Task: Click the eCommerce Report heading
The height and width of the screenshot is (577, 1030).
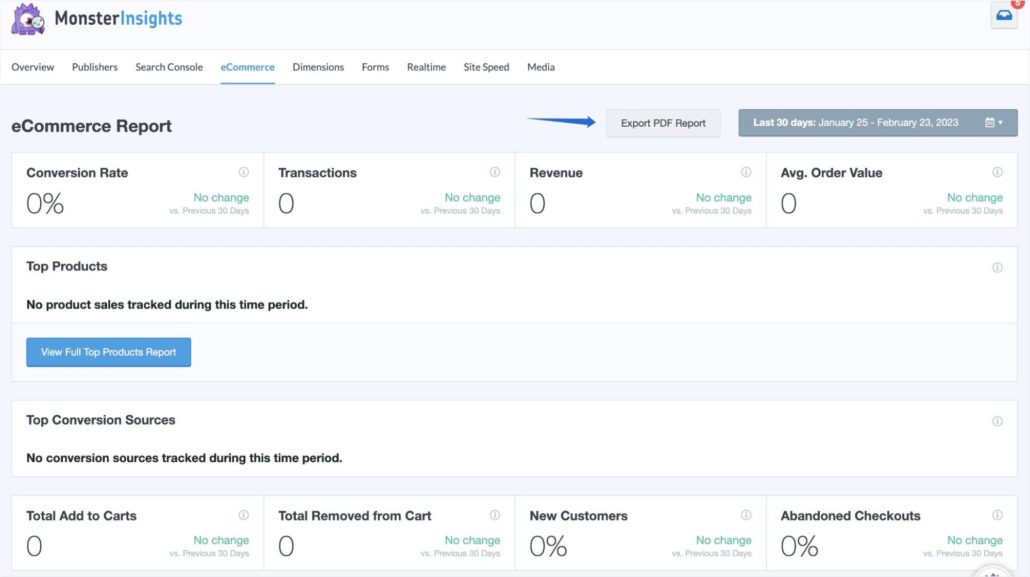Action: [x=91, y=126]
